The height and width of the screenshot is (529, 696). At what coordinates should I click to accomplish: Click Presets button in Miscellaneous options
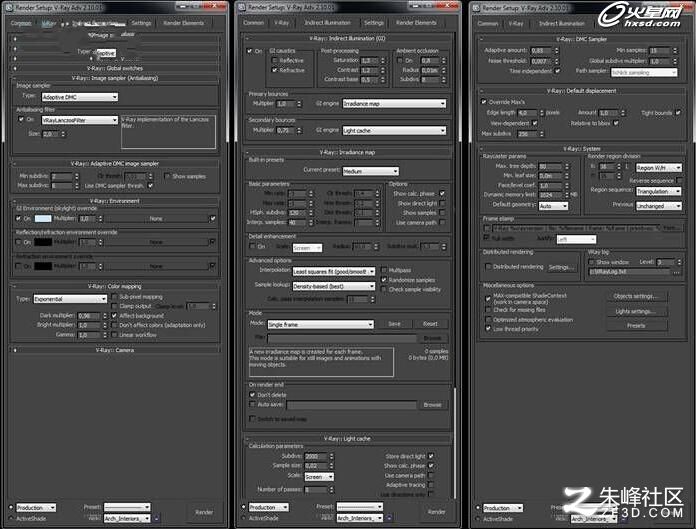click(x=636, y=325)
